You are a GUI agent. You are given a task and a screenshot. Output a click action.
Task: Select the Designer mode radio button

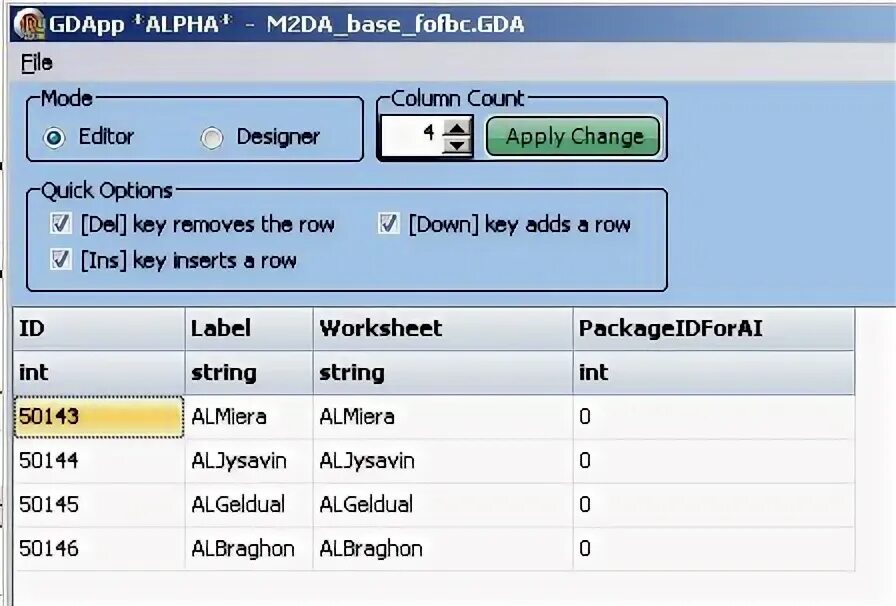pyautogui.click(x=211, y=138)
